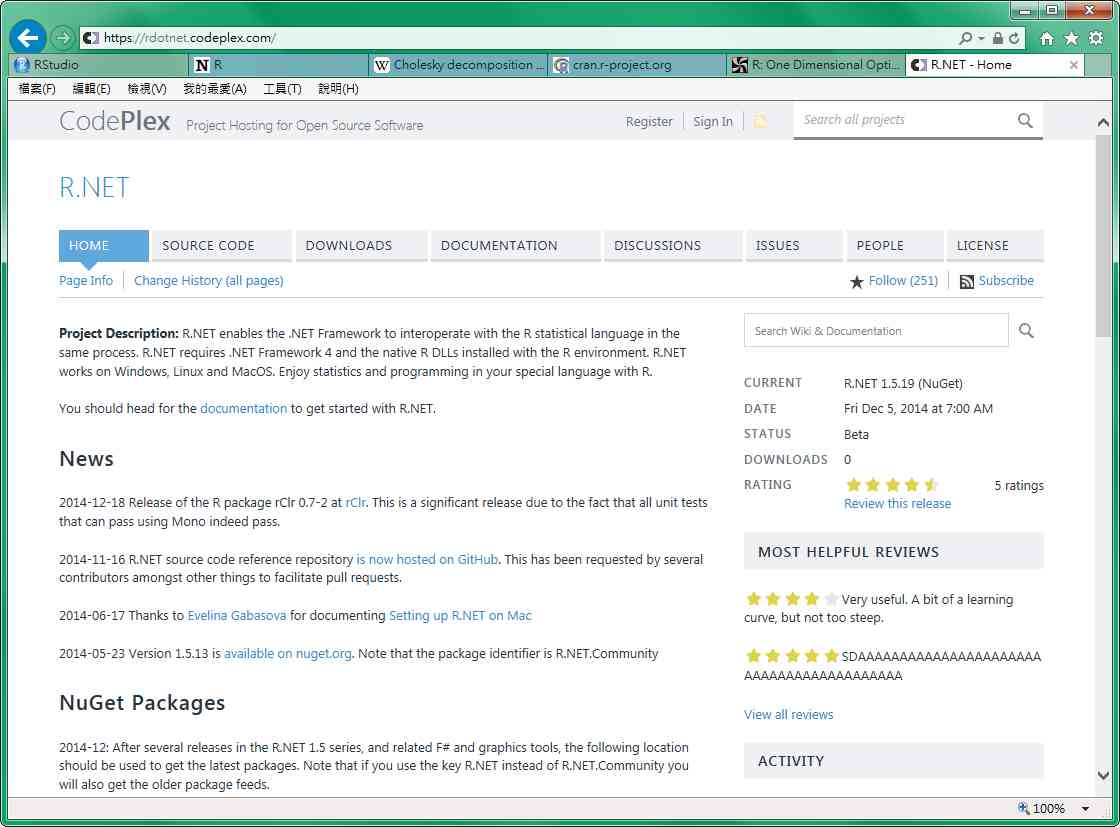The height and width of the screenshot is (827, 1120).
Task: Open the Evelina Gabasova link
Action: pos(236,616)
